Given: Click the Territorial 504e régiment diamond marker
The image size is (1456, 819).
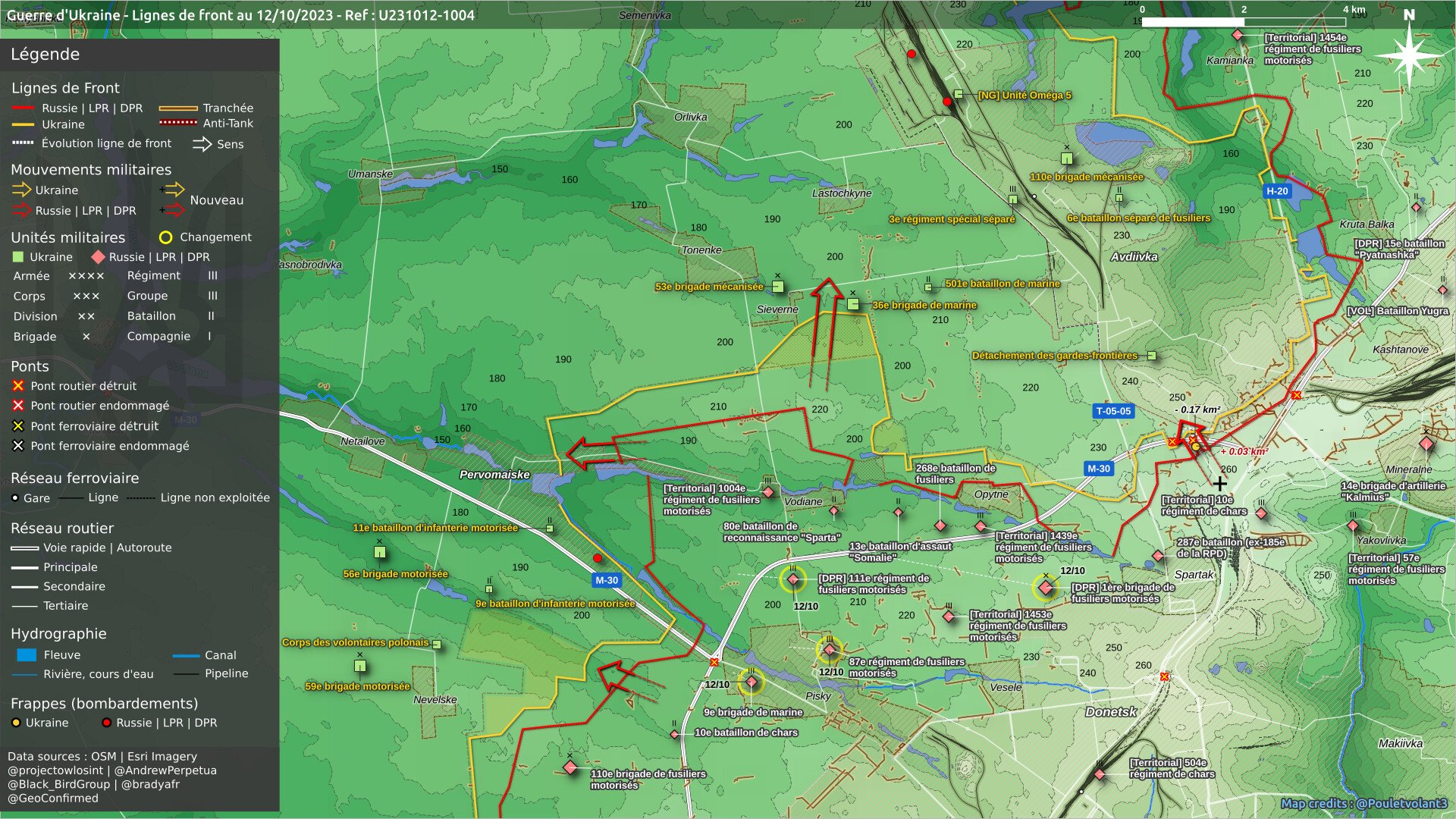Looking at the screenshot, I should tap(1100, 774).
